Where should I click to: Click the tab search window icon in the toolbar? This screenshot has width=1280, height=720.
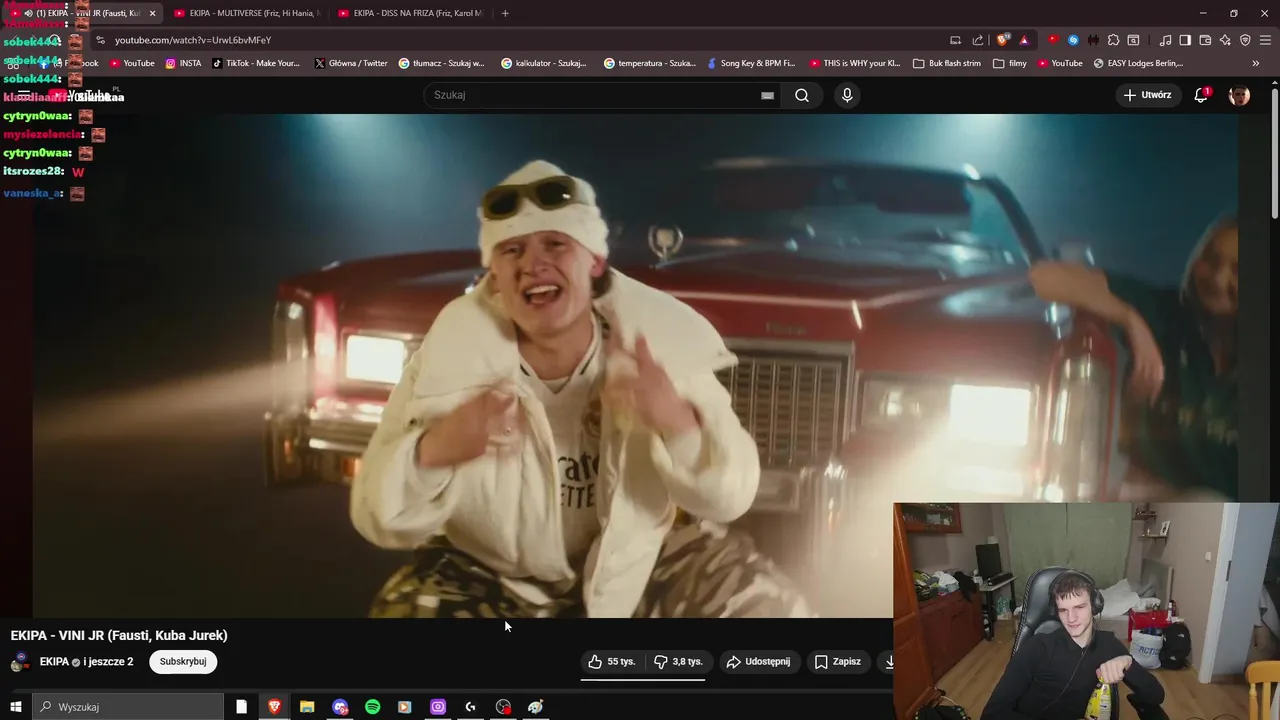coord(1133,40)
